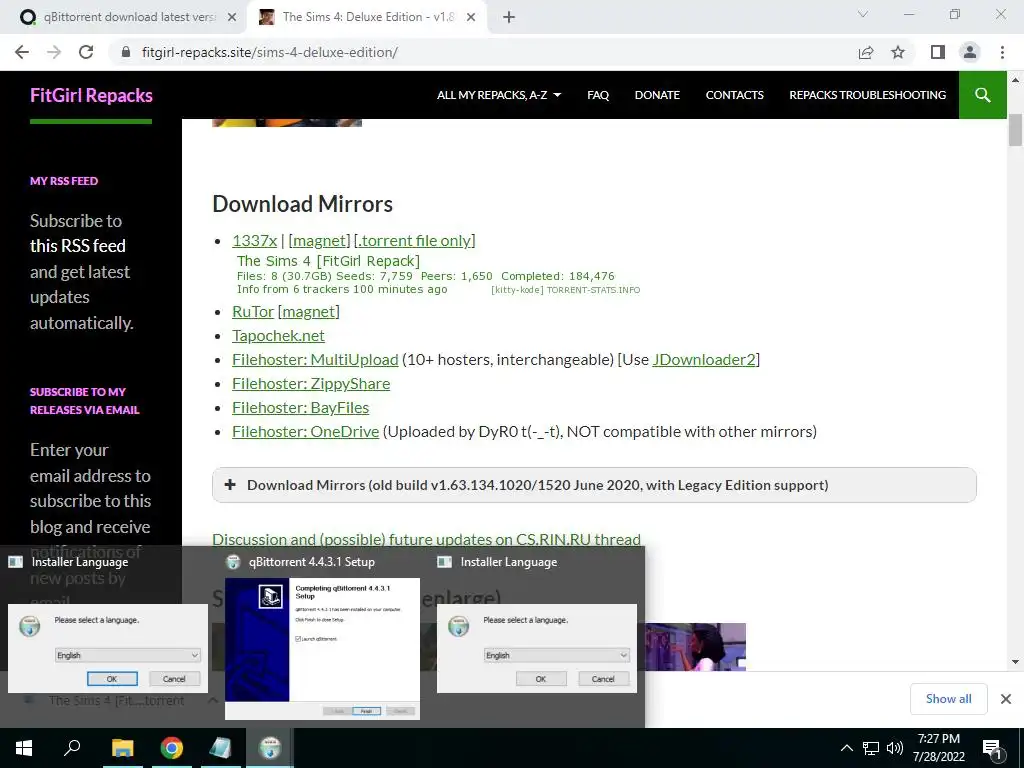Open language dropdown in left Installer Language preview
Viewport: 1024px width, 768px height.
tap(128, 655)
